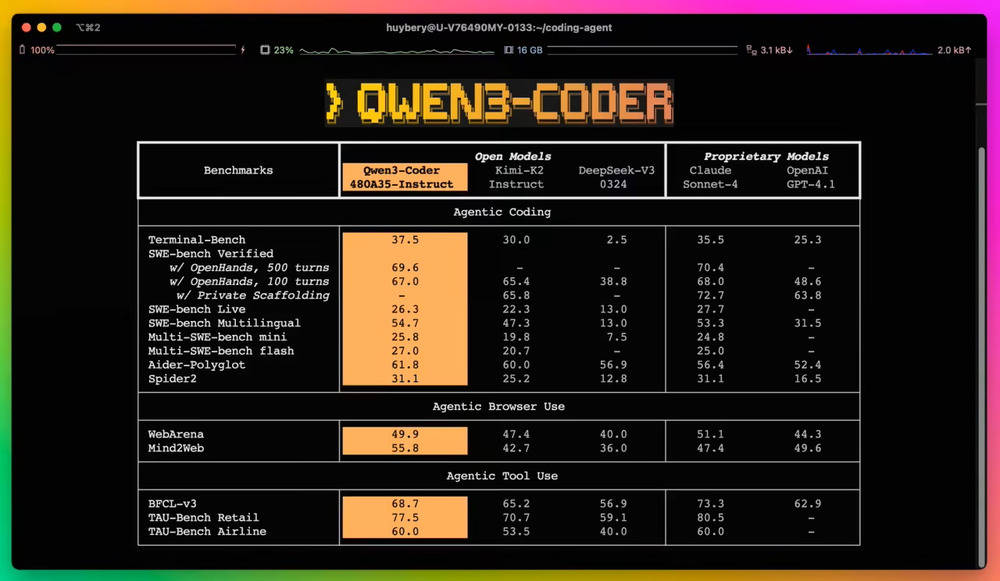Click the Aider-Polyglot row label
The image size is (1000, 581).
click(196, 365)
